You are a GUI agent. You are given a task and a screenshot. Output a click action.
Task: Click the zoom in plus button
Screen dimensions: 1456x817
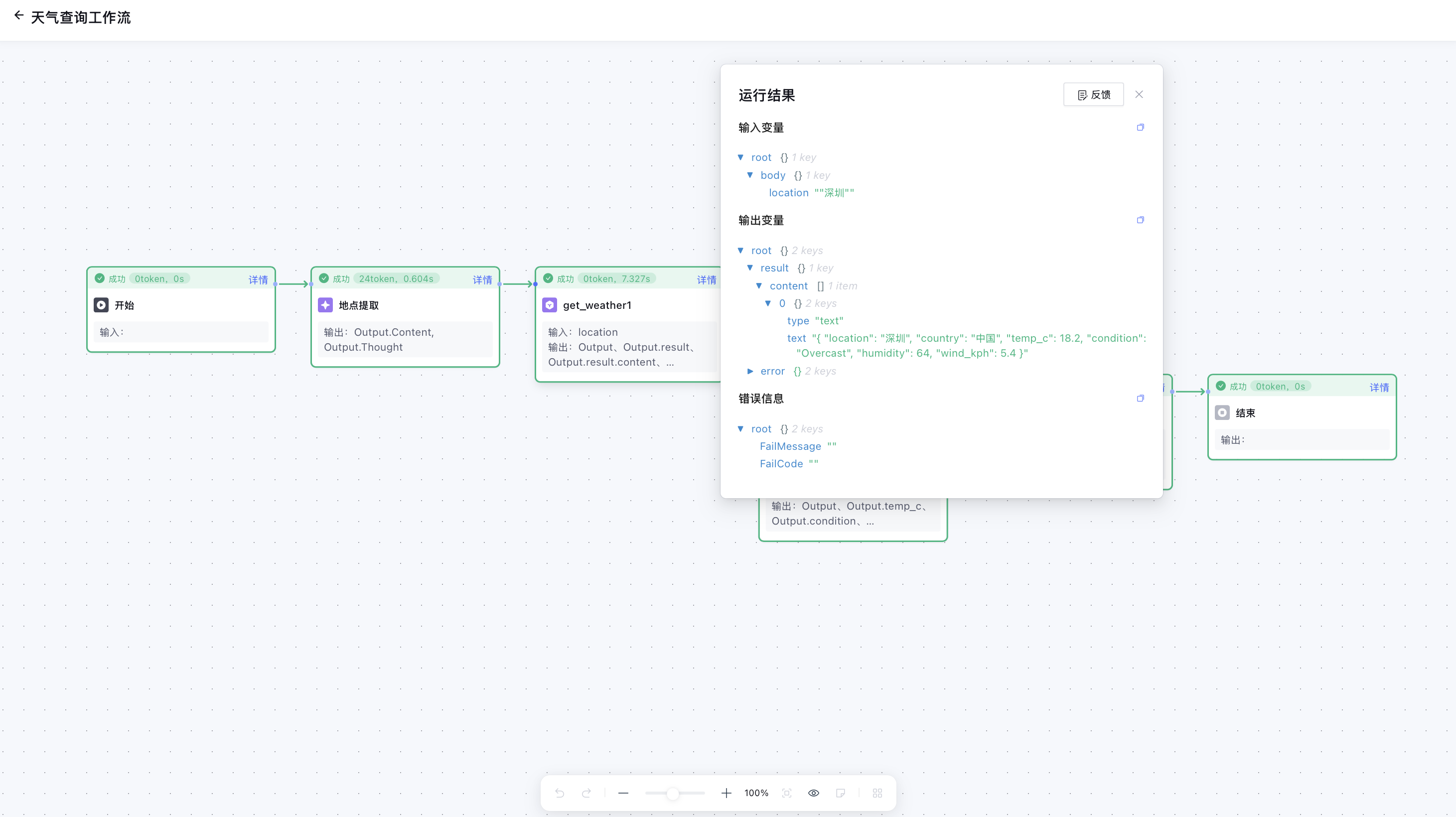727,793
